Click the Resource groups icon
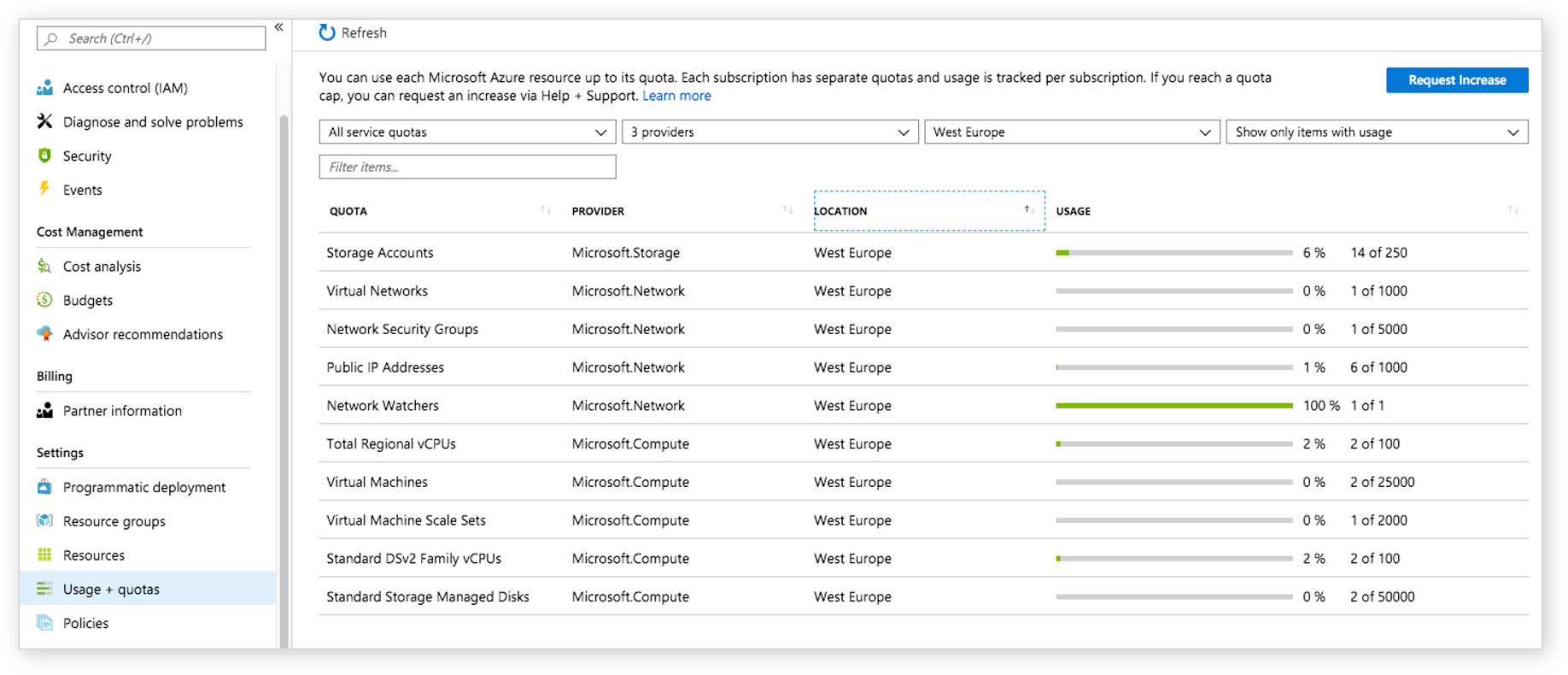Viewport: 1568px width, 675px height. point(45,520)
